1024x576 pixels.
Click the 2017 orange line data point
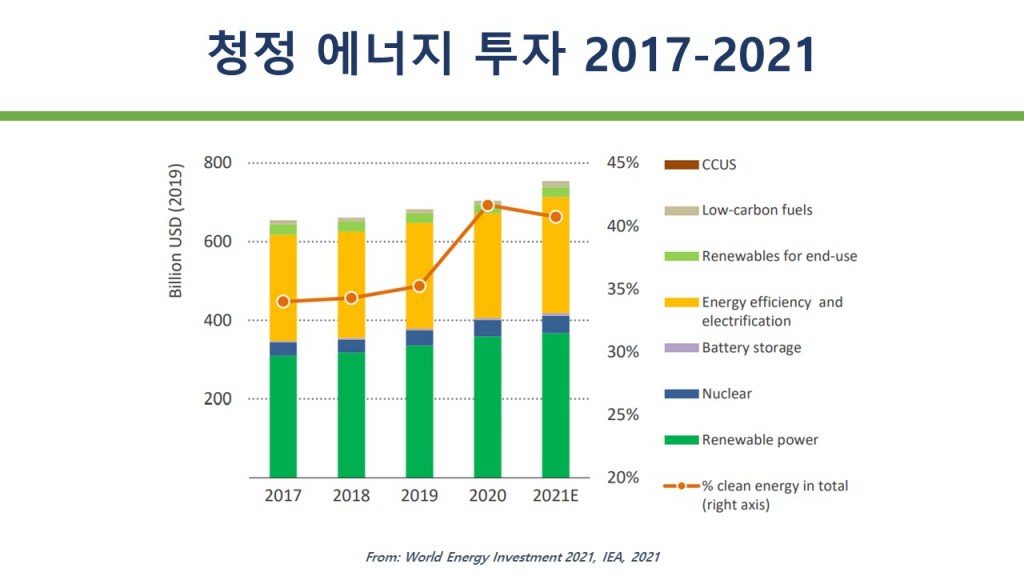pos(283,301)
